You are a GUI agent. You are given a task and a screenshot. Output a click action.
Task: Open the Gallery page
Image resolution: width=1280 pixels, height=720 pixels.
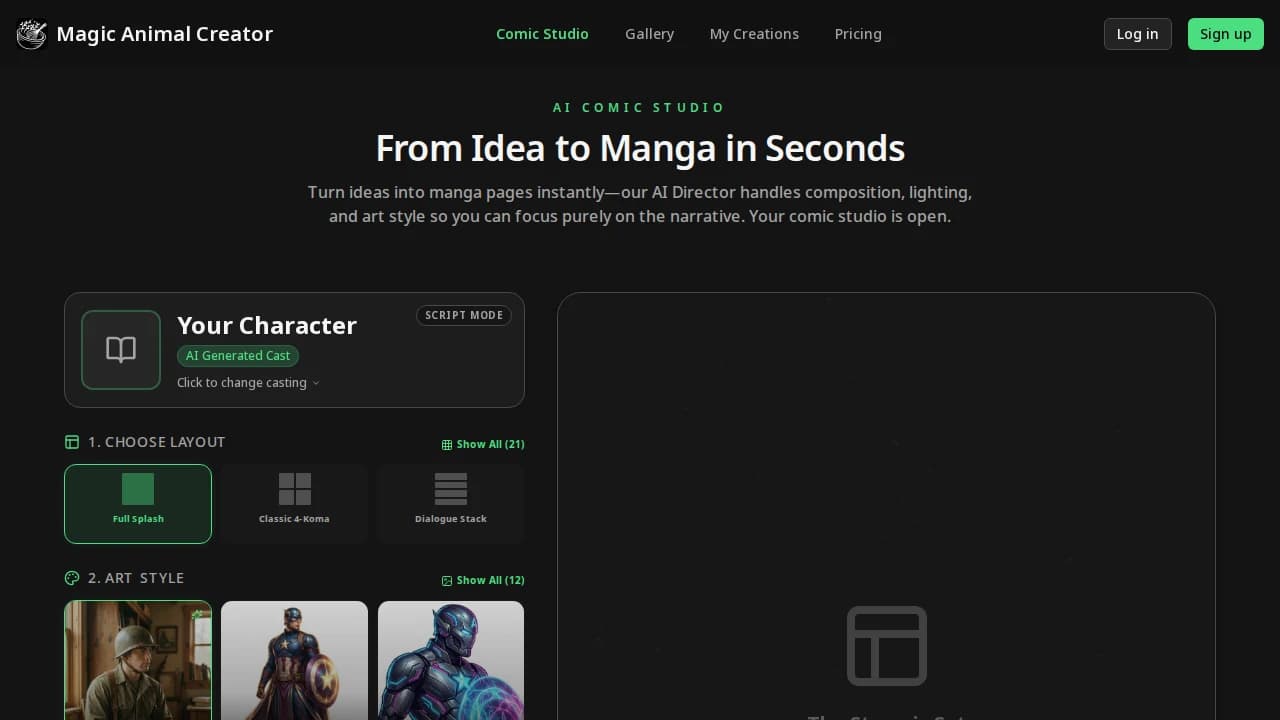tap(649, 33)
